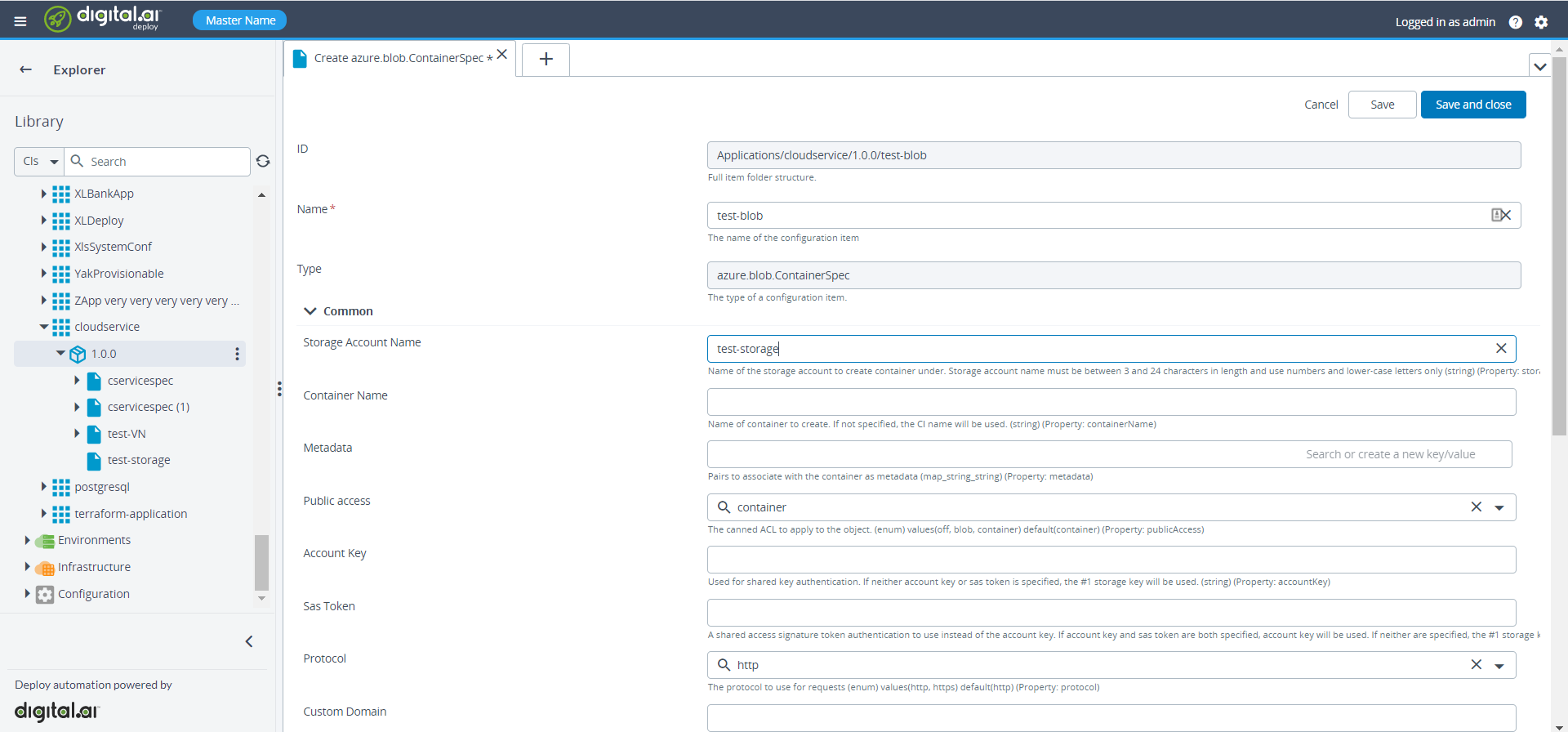Open the Public access dropdown arrow
Image resolution: width=1568 pixels, height=732 pixels.
(1499, 507)
